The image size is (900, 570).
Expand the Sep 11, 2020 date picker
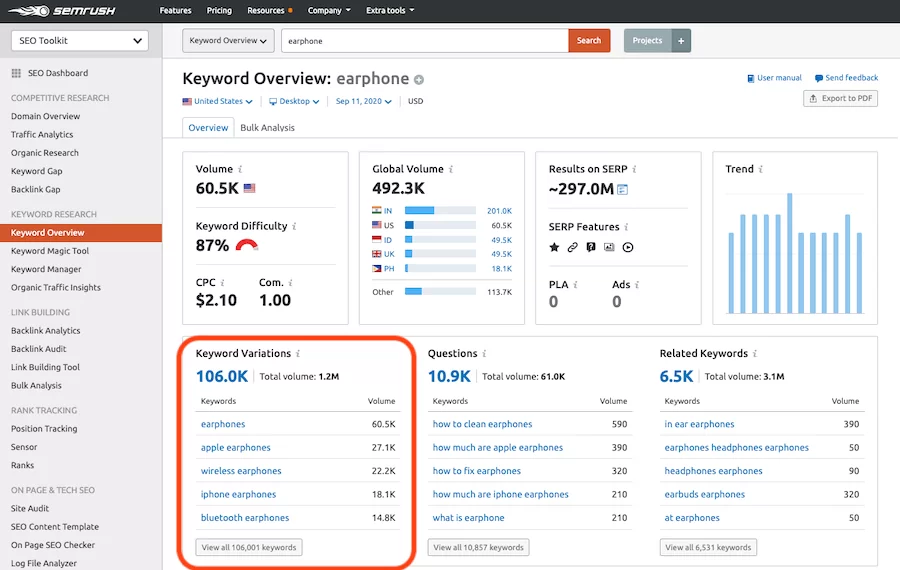tap(363, 101)
